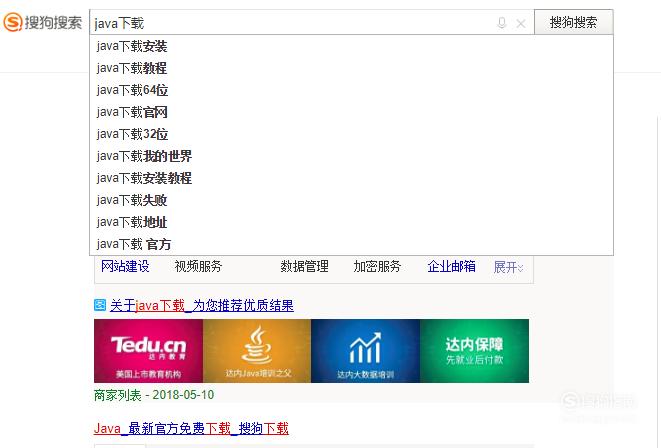
Task: Select suggestion java下载 官方
Action: [351, 244]
